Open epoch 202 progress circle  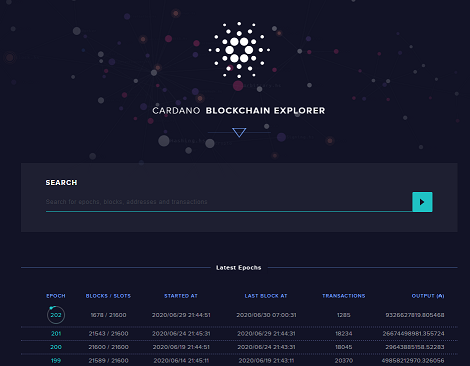[56, 315]
